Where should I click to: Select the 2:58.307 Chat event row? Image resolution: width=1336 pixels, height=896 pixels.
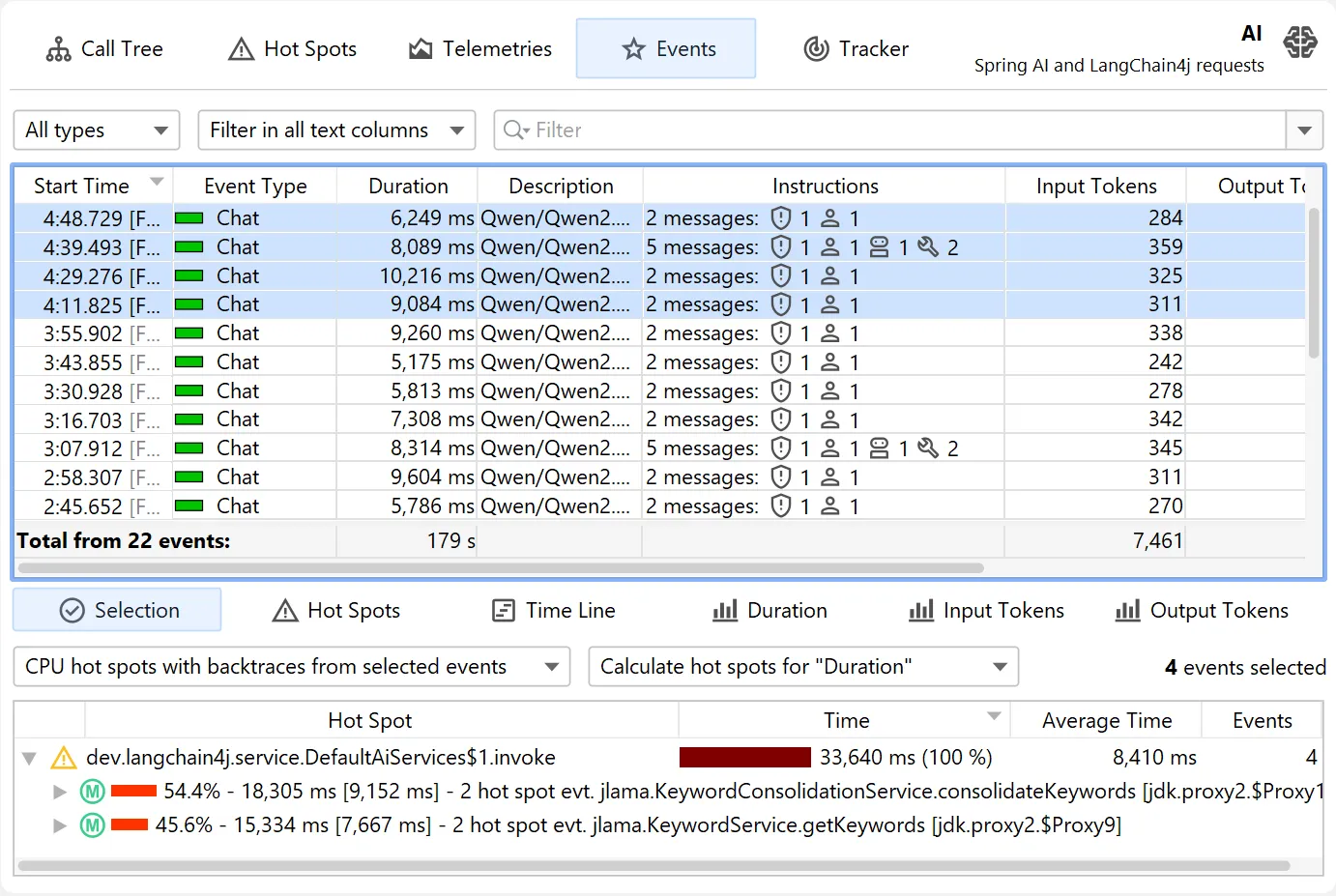click(x=659, y=477)
